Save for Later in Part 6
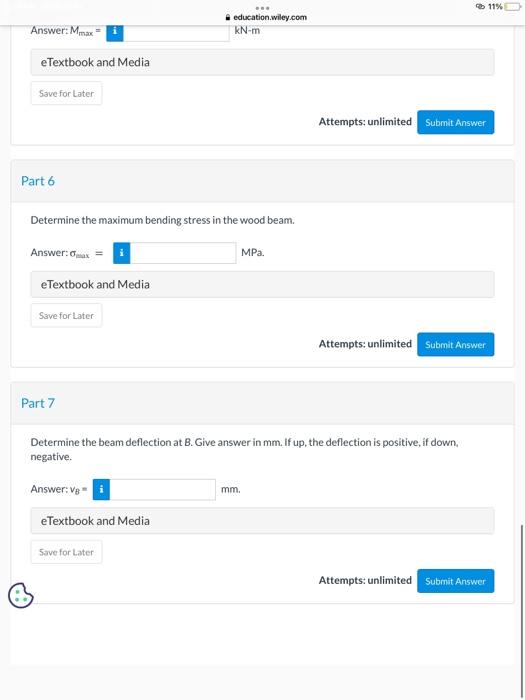The image size is (525, 700). 67,316
